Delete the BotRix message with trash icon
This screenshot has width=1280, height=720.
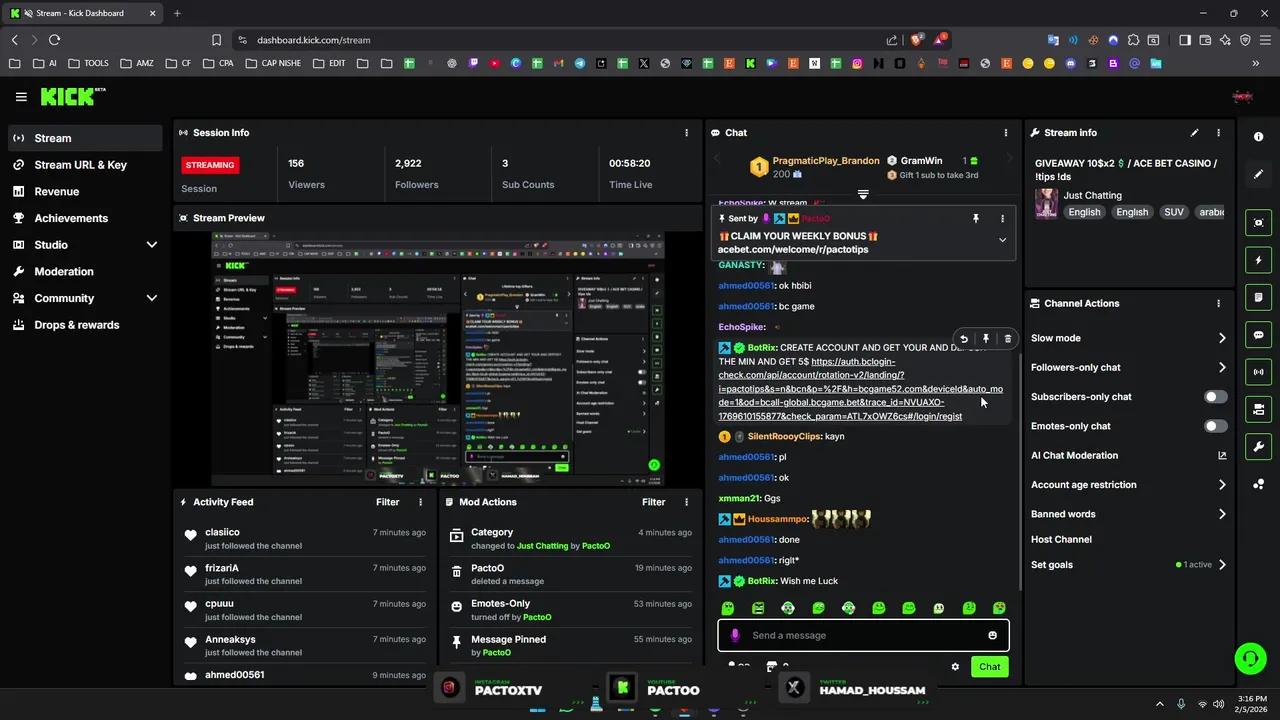1007,339
